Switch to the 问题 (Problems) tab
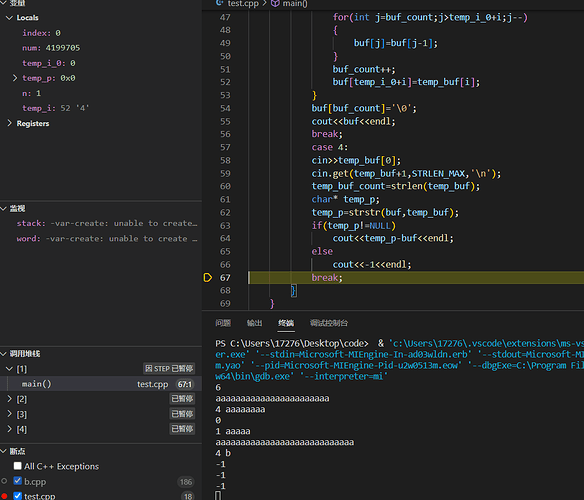This screenshot has height=500, width=584. tap(223, 323)
